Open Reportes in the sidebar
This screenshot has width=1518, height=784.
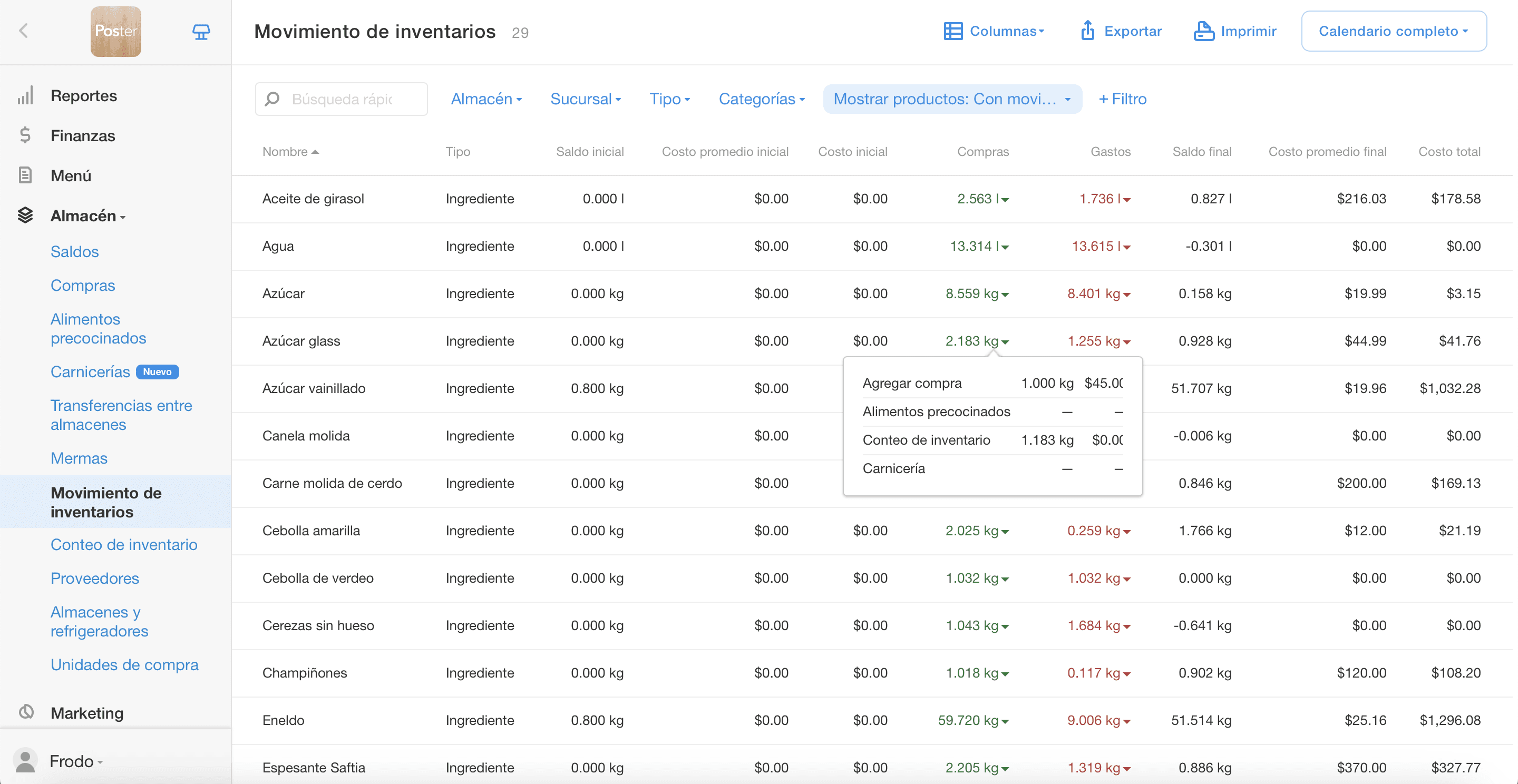tap(84, 95)
